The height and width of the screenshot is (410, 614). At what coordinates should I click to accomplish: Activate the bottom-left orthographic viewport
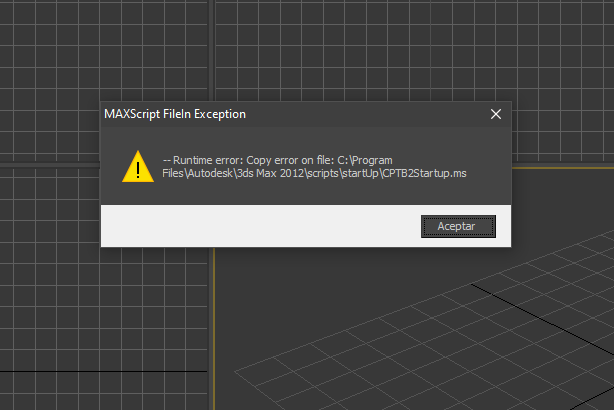pyautogui.click(x=104, y=313)
